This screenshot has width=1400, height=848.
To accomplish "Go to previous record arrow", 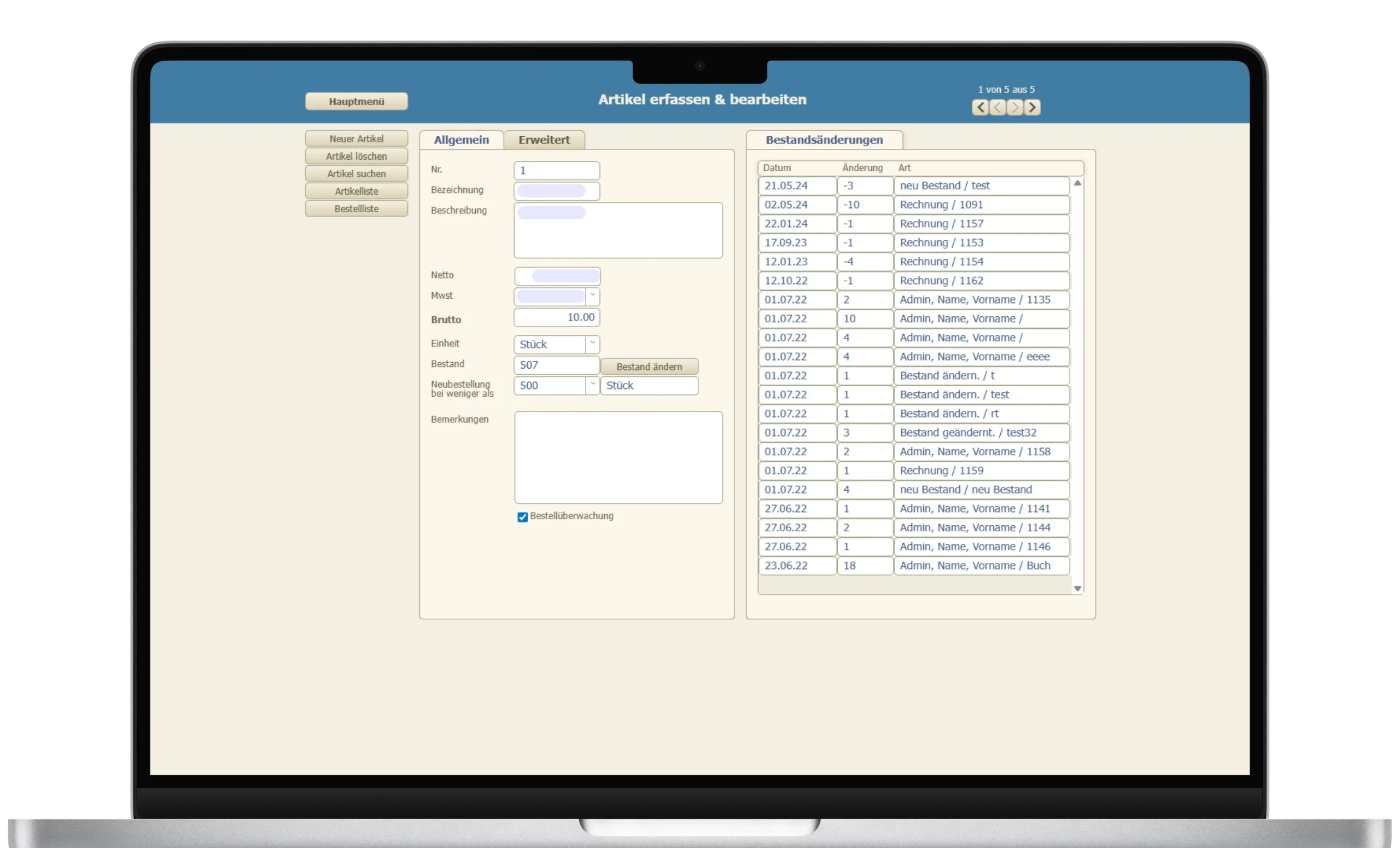I will pyautogui.click(x=997, y=107).
